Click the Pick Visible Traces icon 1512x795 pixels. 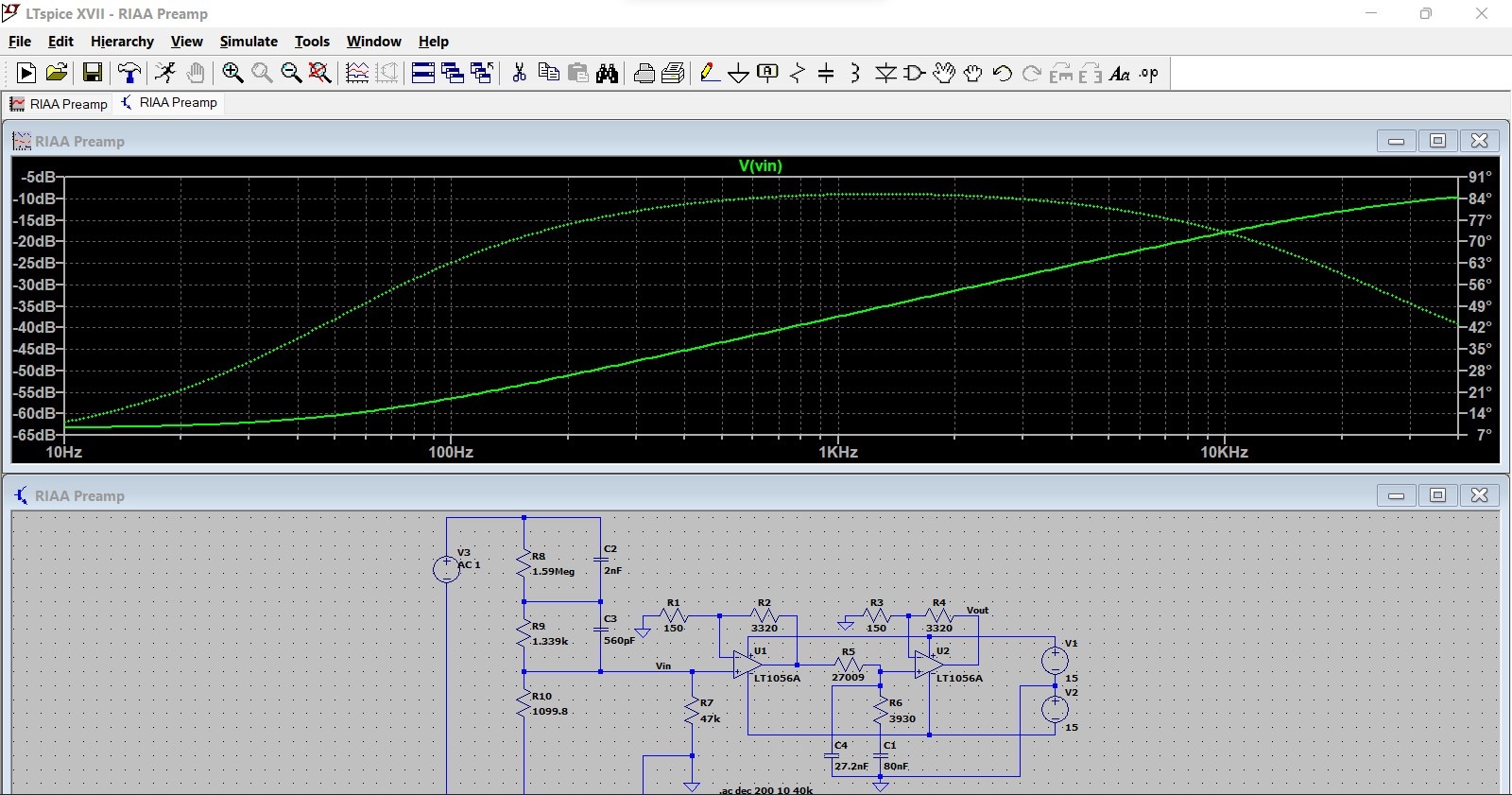(357, 73)
